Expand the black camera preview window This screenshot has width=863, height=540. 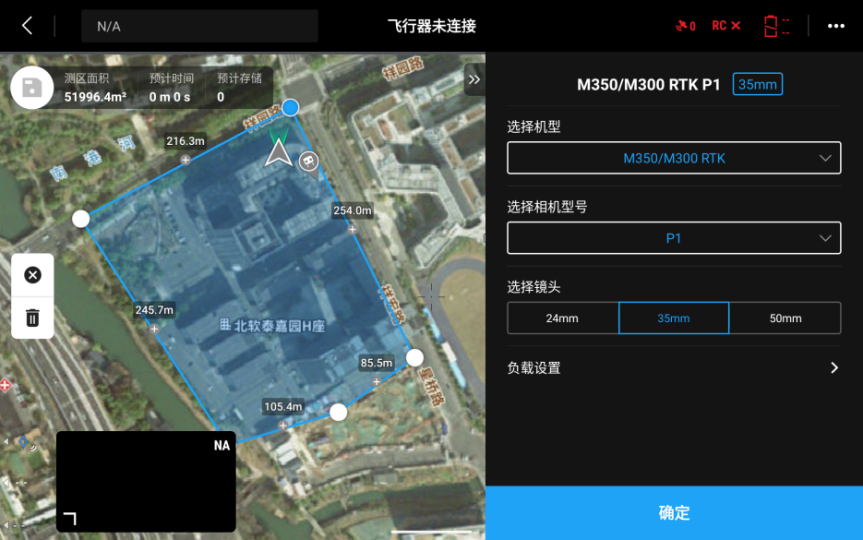point(70,518)
